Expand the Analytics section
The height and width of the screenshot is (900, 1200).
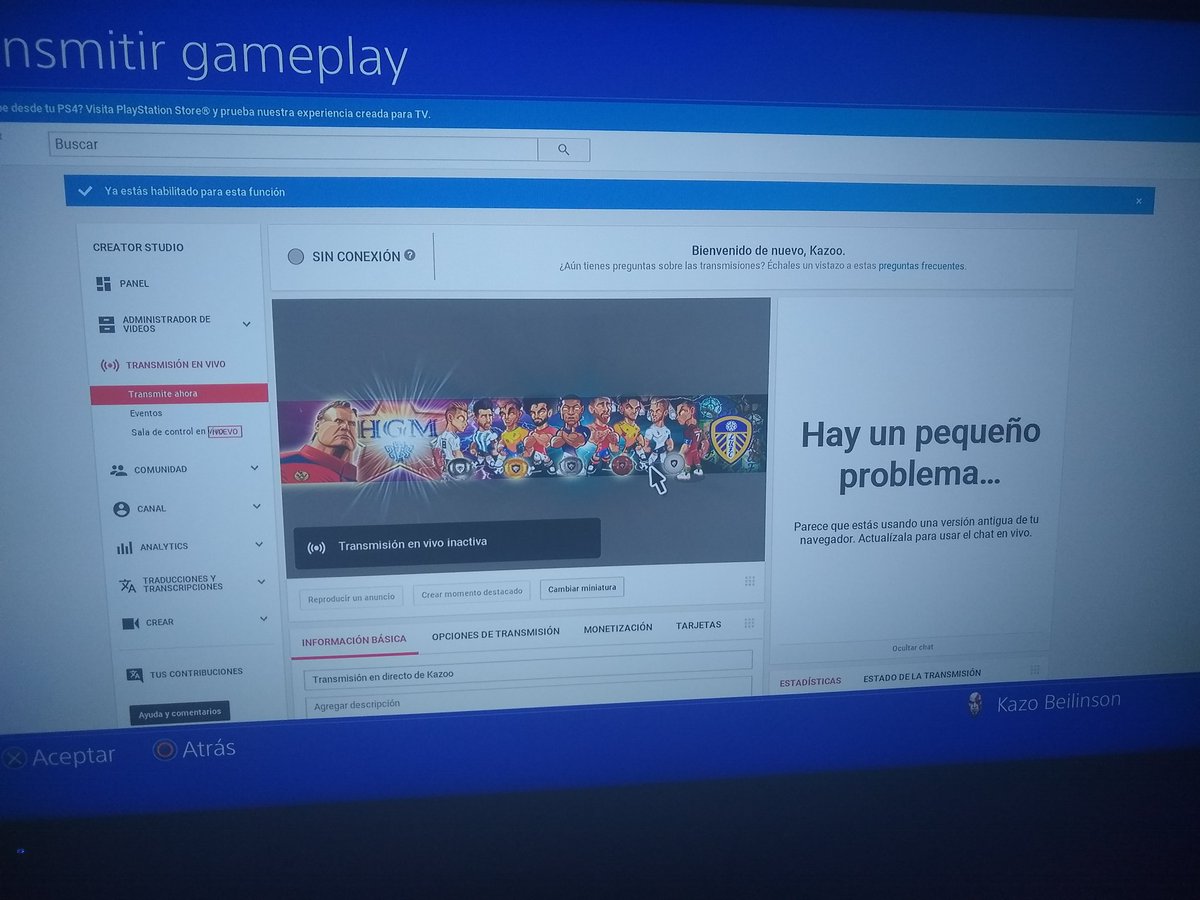(259, 545)
